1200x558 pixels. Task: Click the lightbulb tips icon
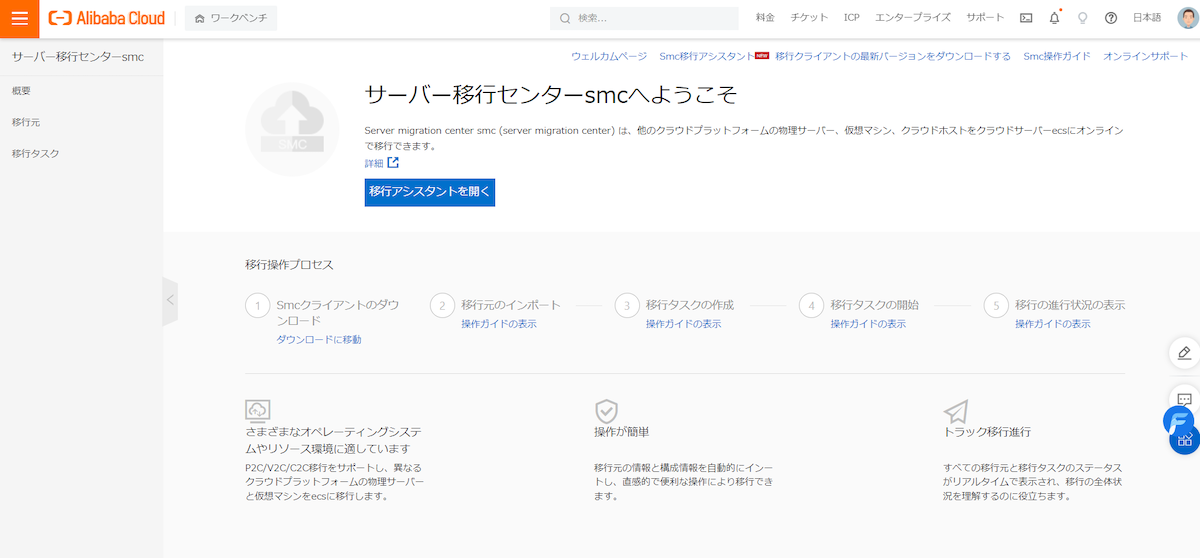(1082, 18)
